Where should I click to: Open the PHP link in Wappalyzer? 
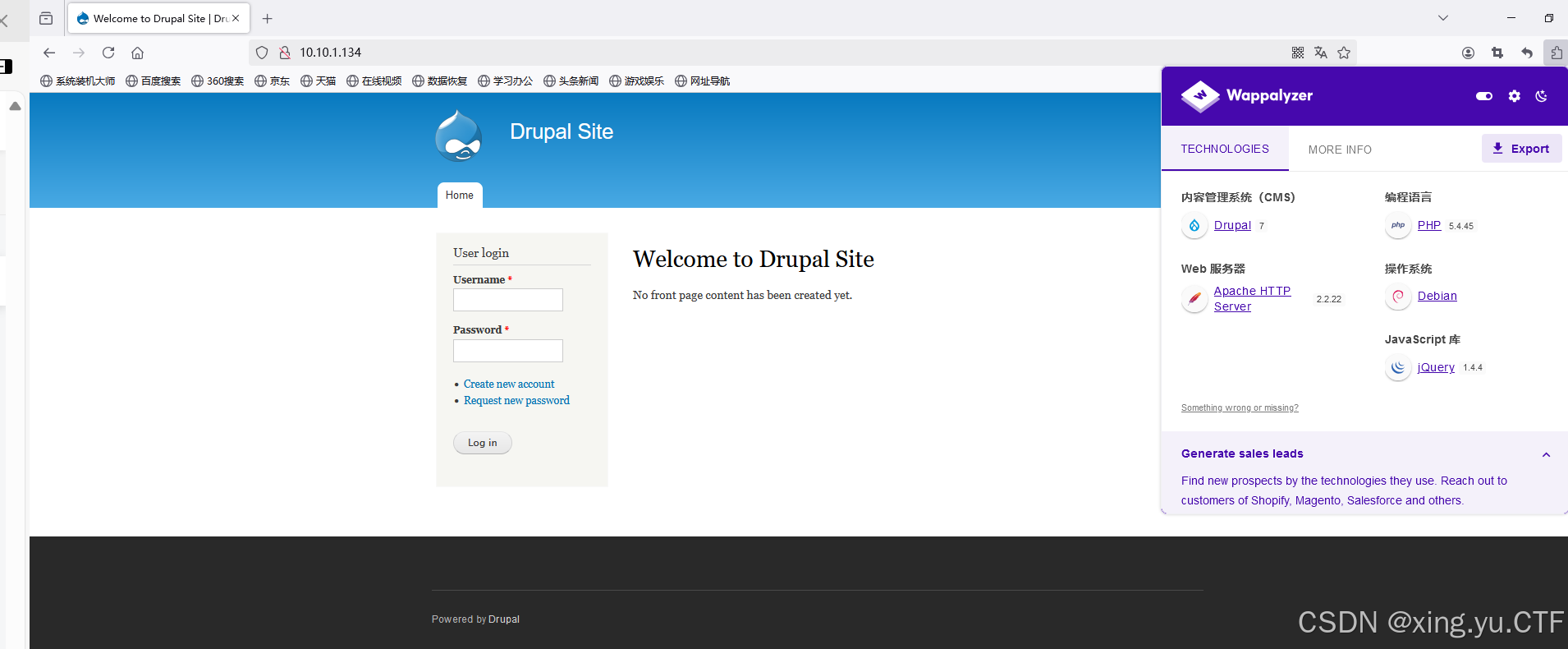tap(1429, 225)
